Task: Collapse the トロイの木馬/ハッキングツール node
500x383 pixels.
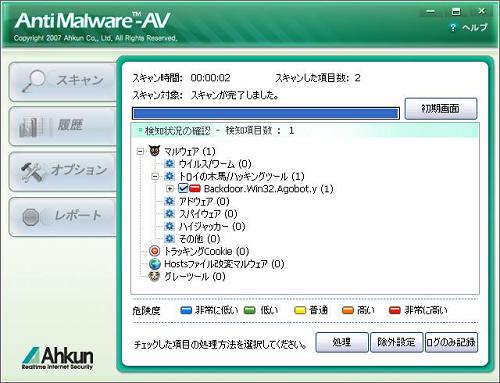Action: point(155,176)
